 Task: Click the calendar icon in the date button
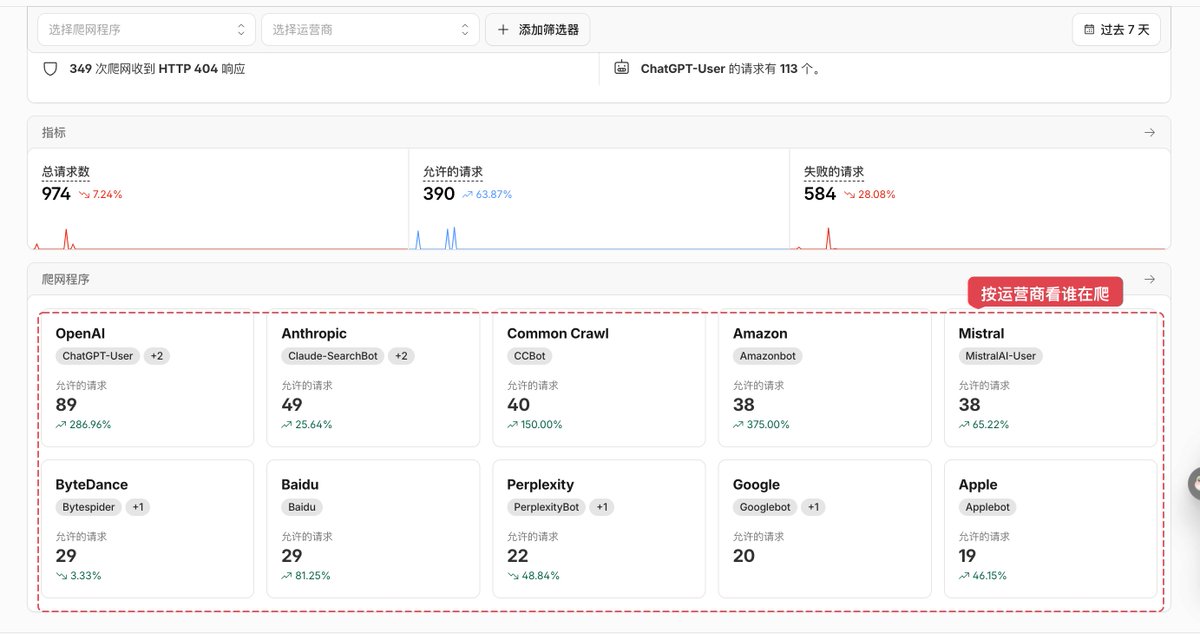tap(1089, 30)
